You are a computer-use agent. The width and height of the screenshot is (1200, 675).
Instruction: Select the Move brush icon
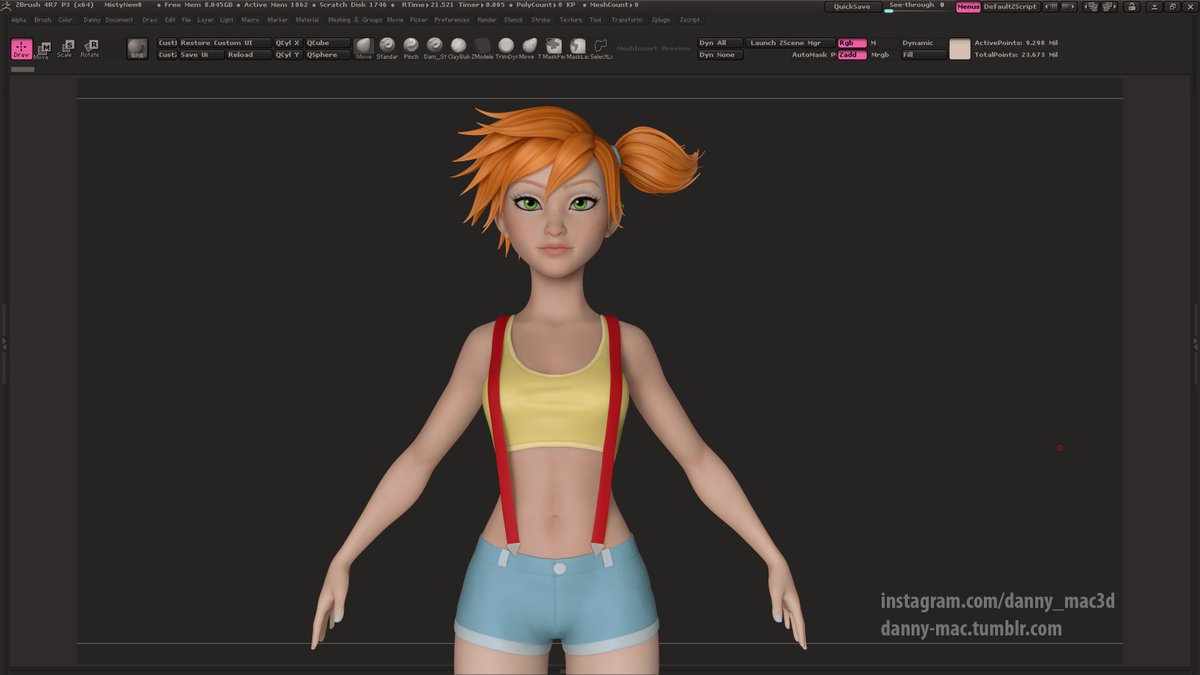coord(364,48)
